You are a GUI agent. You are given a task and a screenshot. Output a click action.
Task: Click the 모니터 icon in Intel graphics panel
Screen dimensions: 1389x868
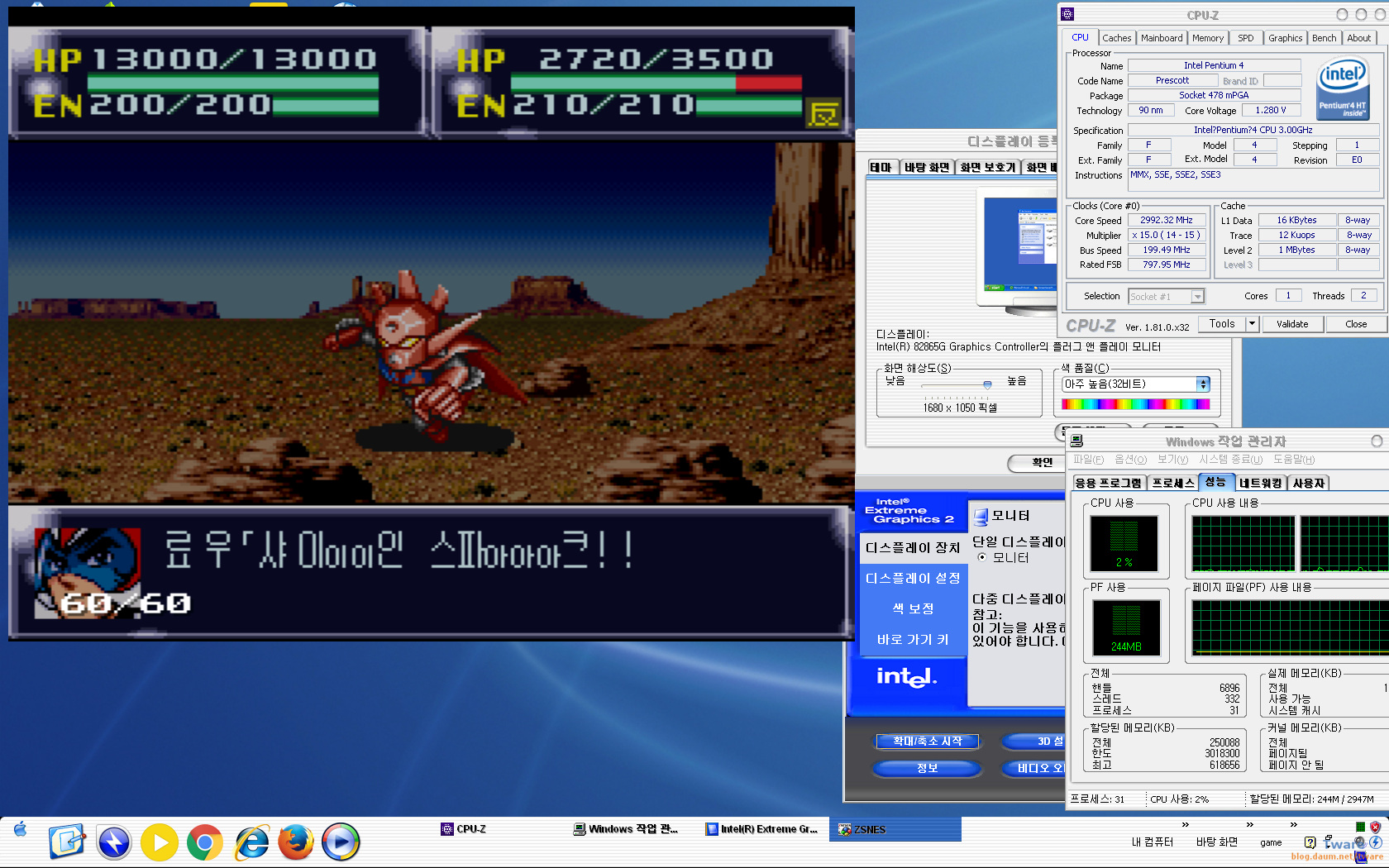pos(981,517)
